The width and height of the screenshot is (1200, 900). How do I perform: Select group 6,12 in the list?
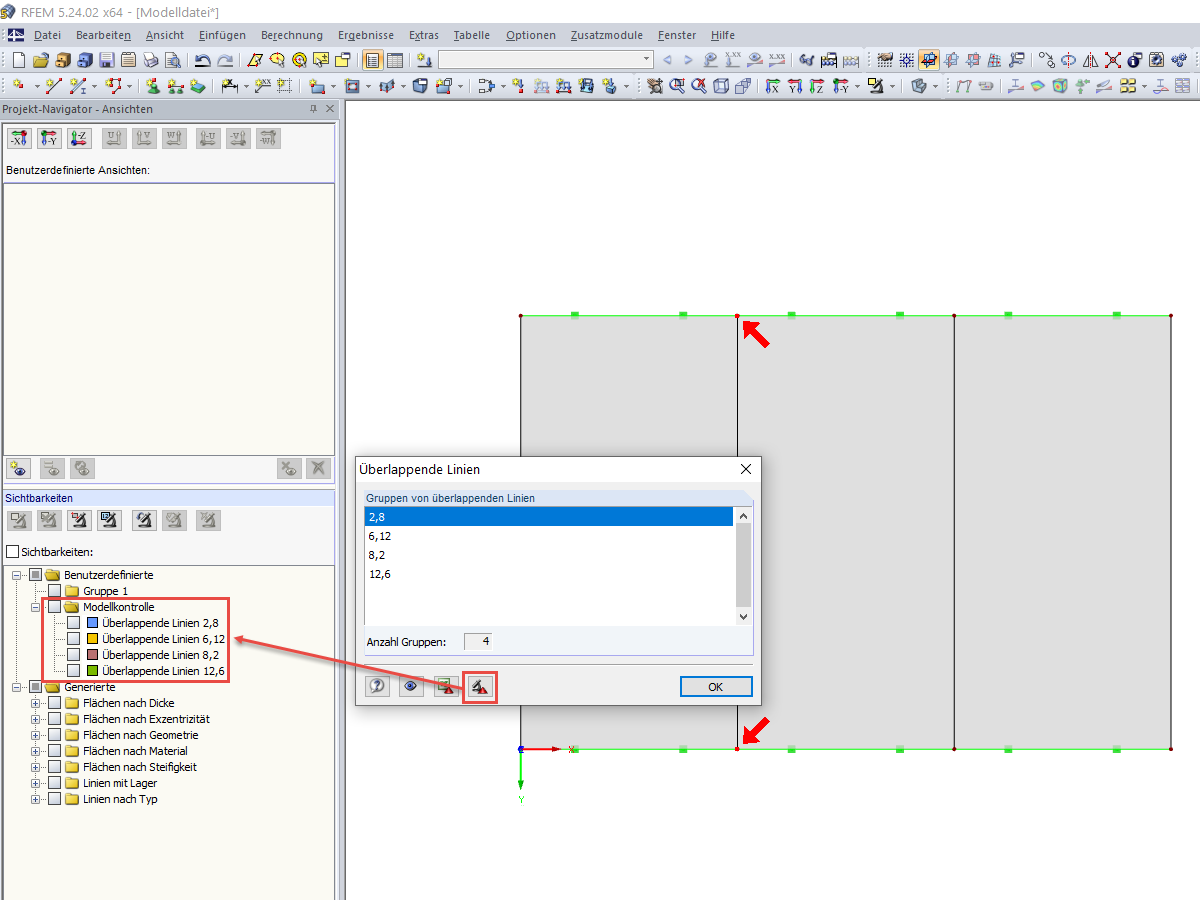click(549, 535)
